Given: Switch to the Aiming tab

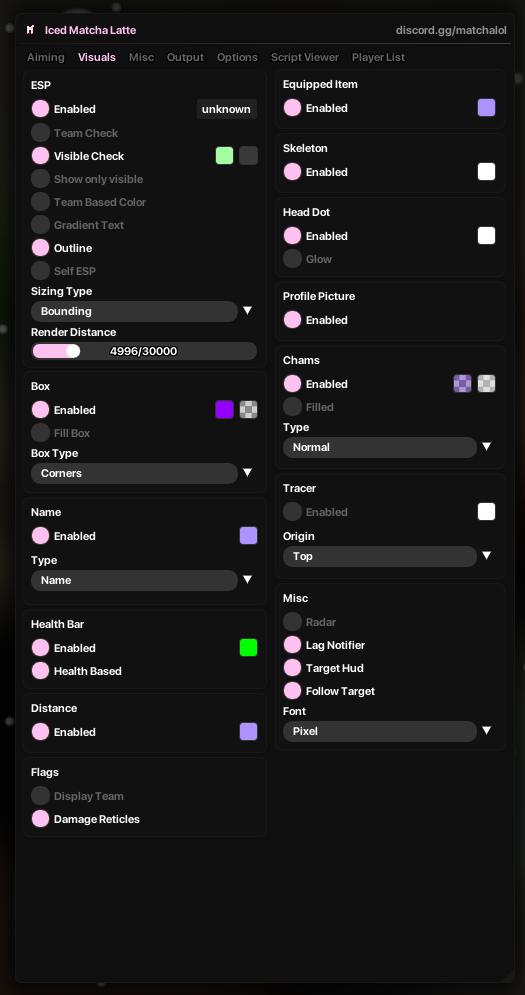Looking at the screenshot, I should point(46,57).
